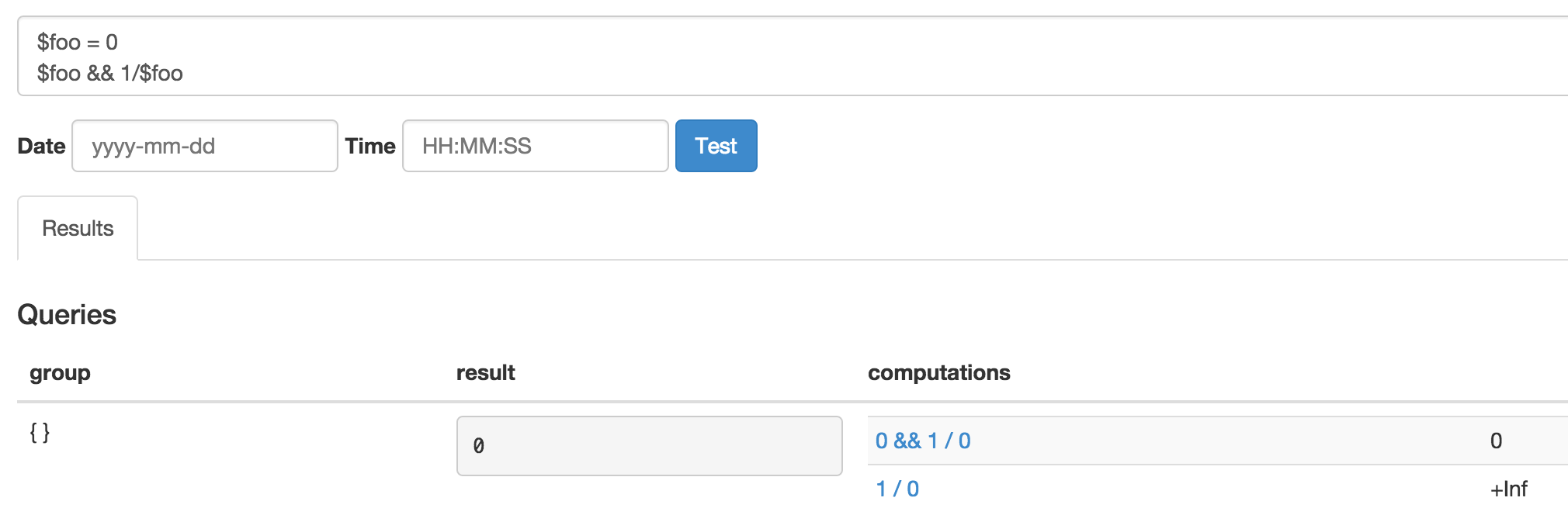This screenshot has width=1568, height=515.
Task: Click the blue Test button
Action: tap(716, 146)
